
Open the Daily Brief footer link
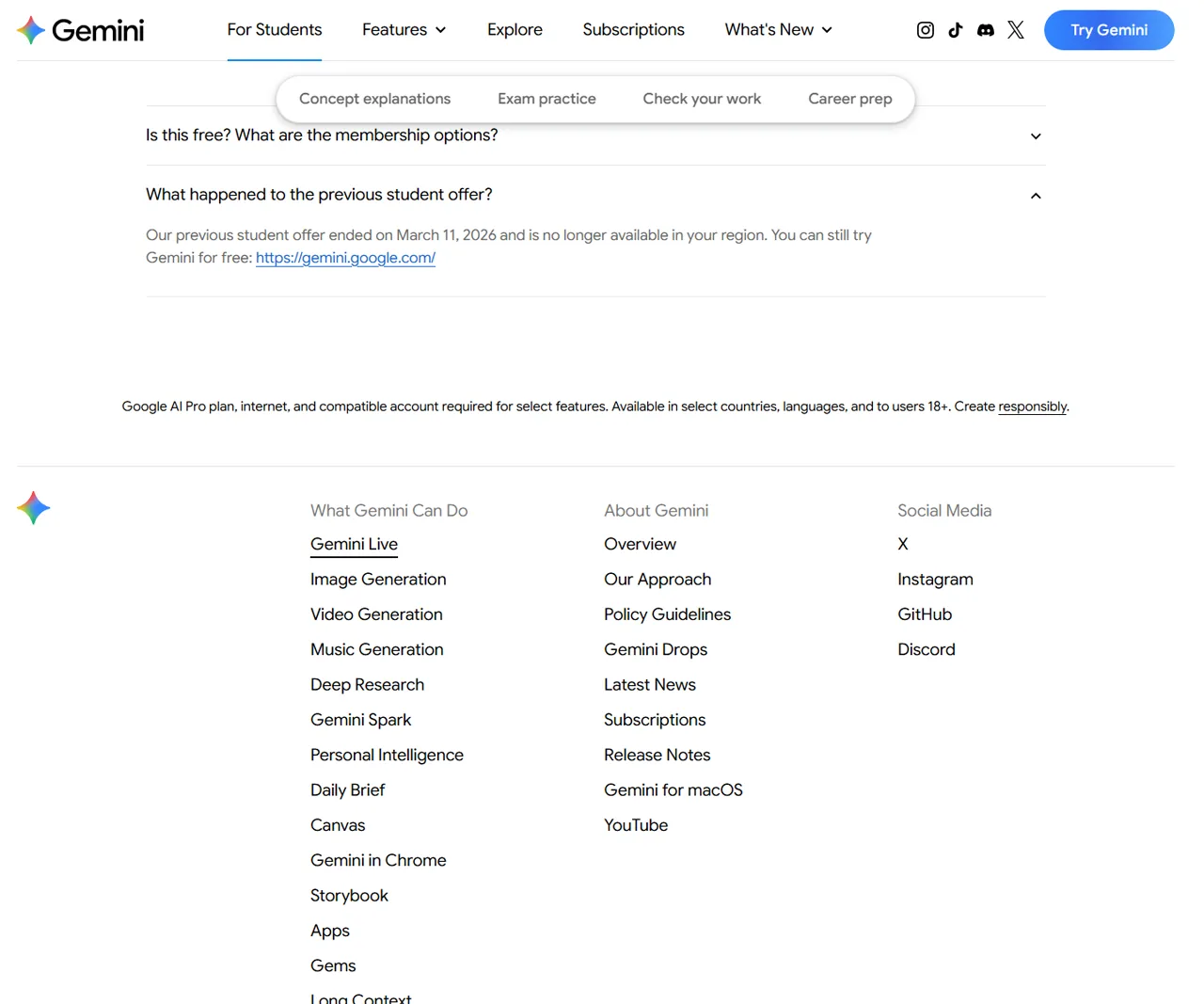(x=347, y=790)
